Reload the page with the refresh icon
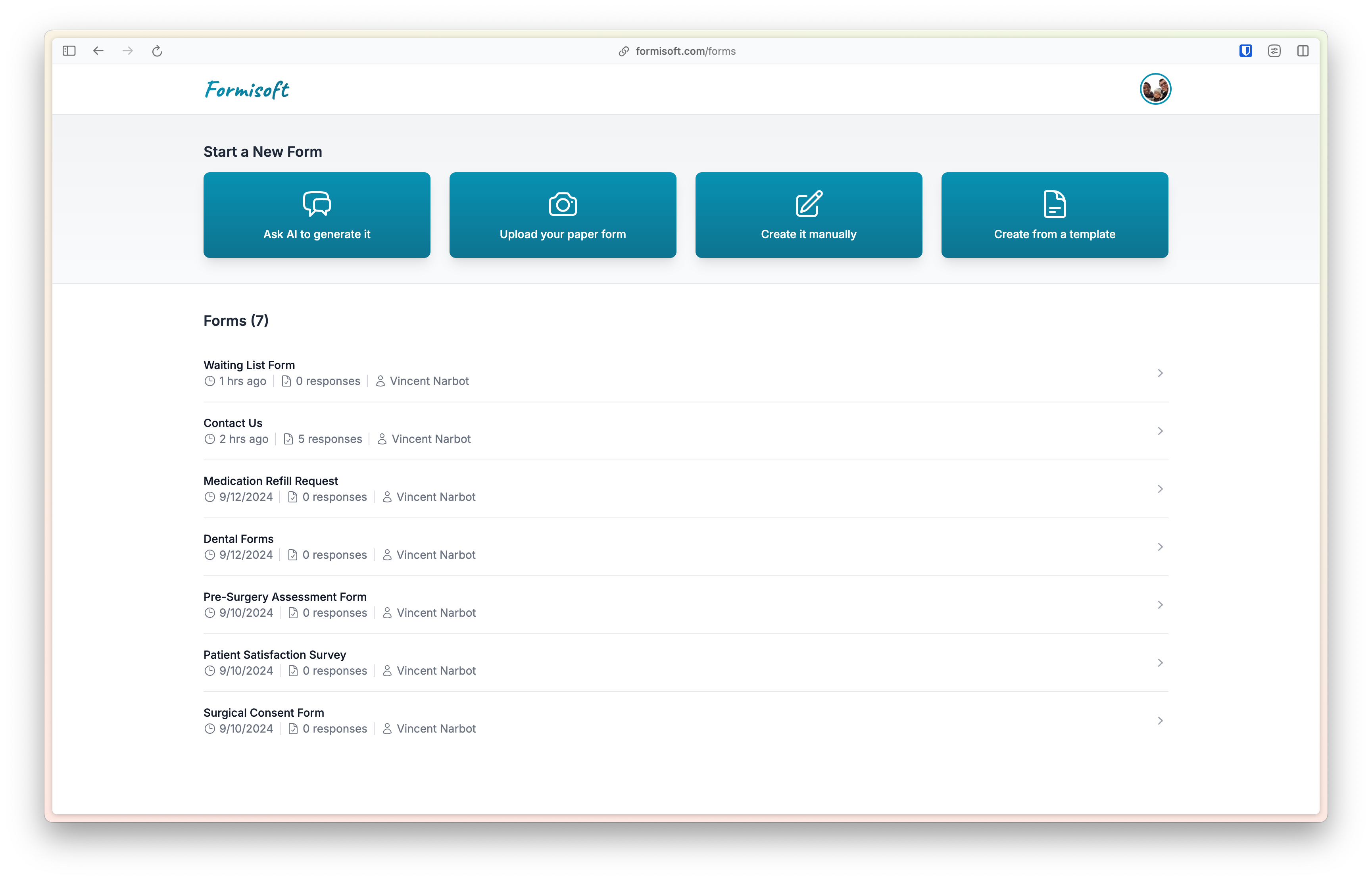 click(x=157, y=51)
